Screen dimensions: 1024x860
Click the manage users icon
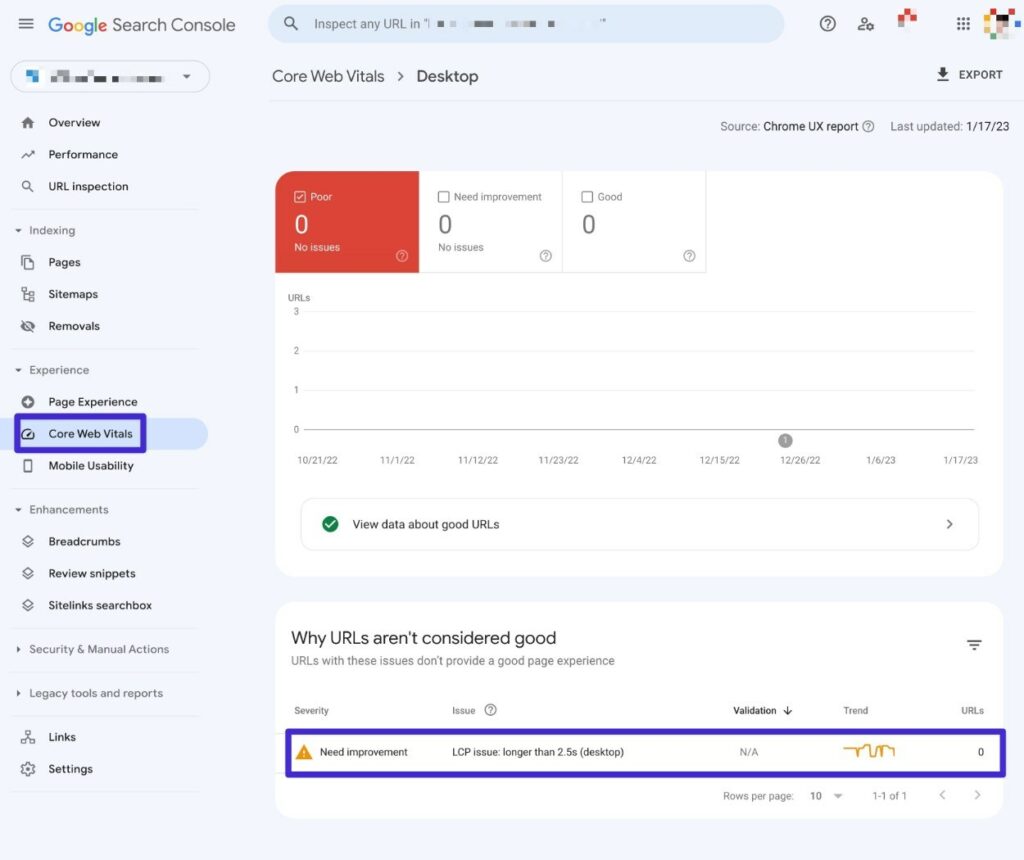[x=866, y=23]
